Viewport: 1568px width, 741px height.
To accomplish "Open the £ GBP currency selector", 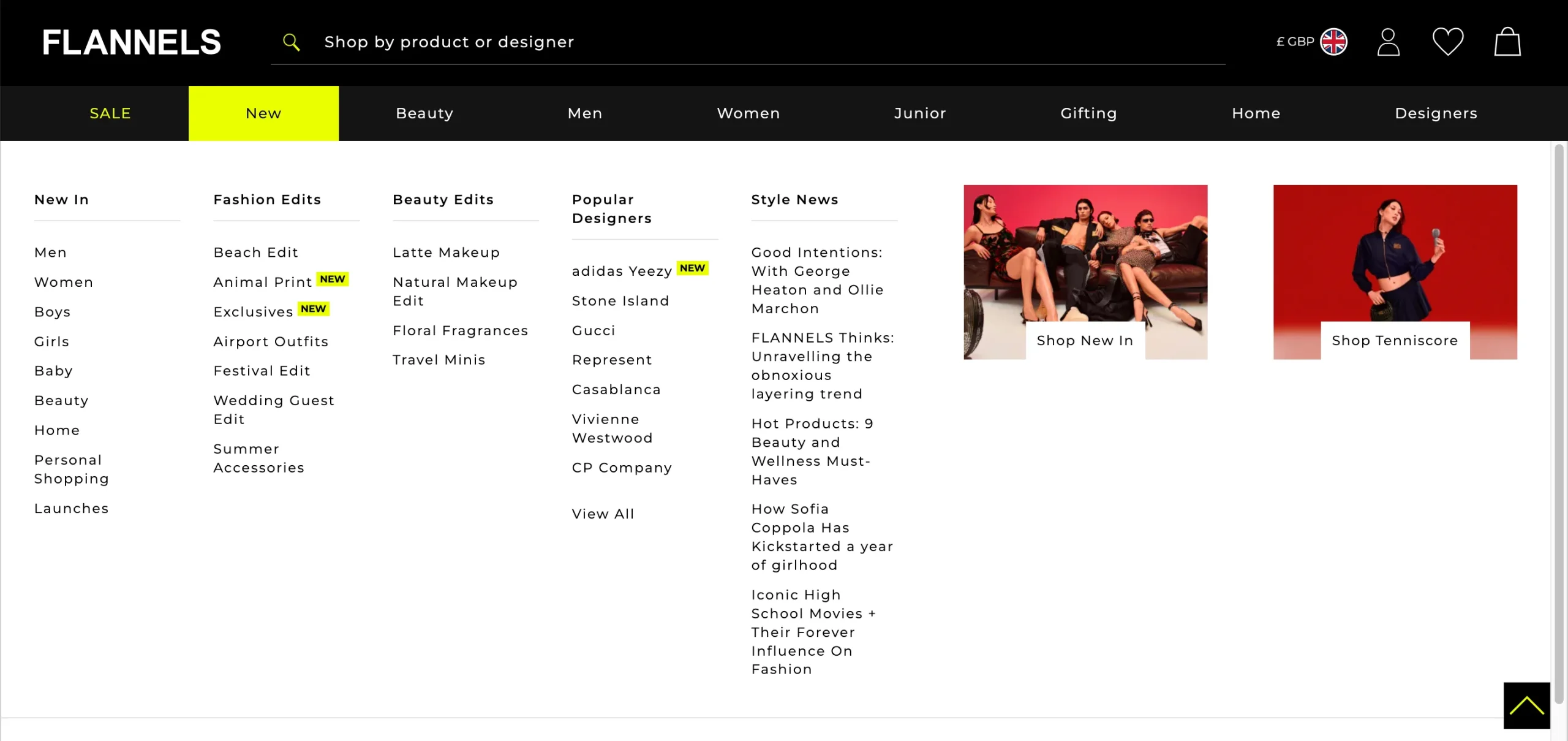I will click(x=1311, y=42).
